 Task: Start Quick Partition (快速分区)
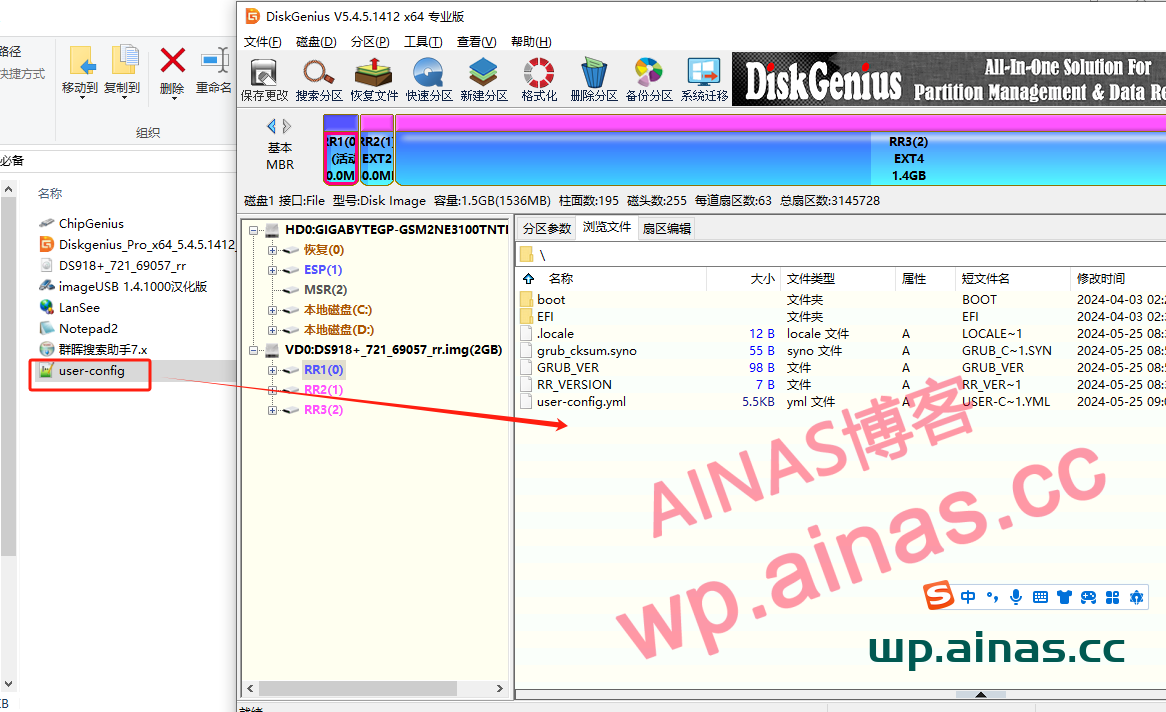429,80
